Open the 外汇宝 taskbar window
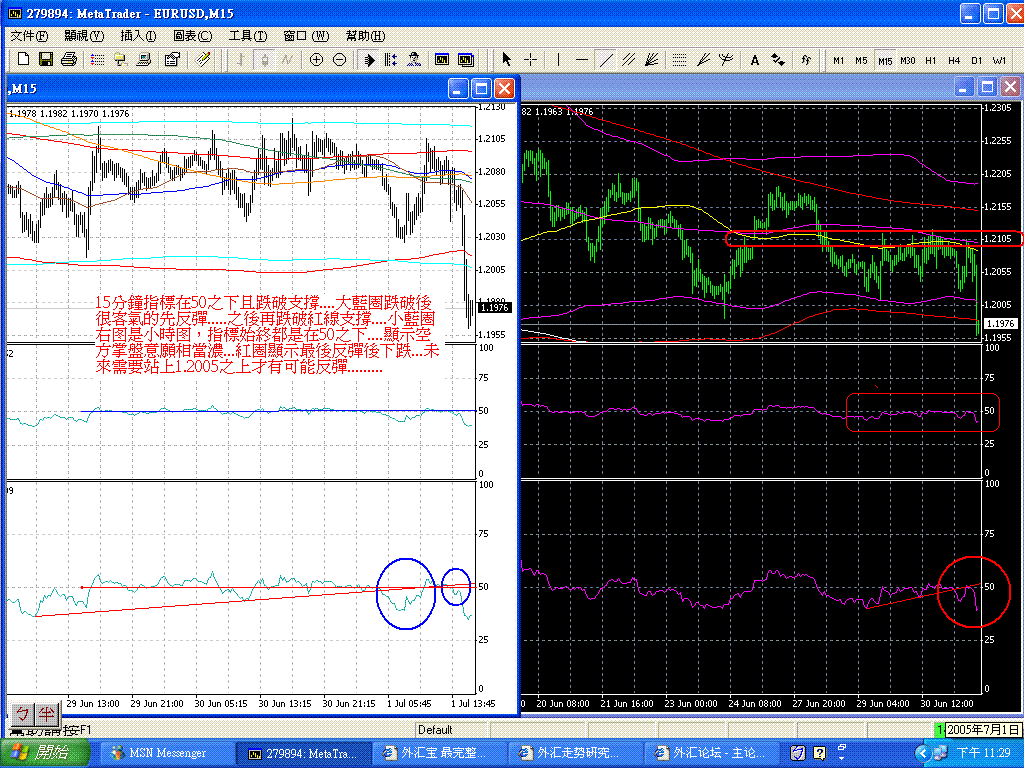The height and width of the screenshot is (768, 1024). [440, 754]
